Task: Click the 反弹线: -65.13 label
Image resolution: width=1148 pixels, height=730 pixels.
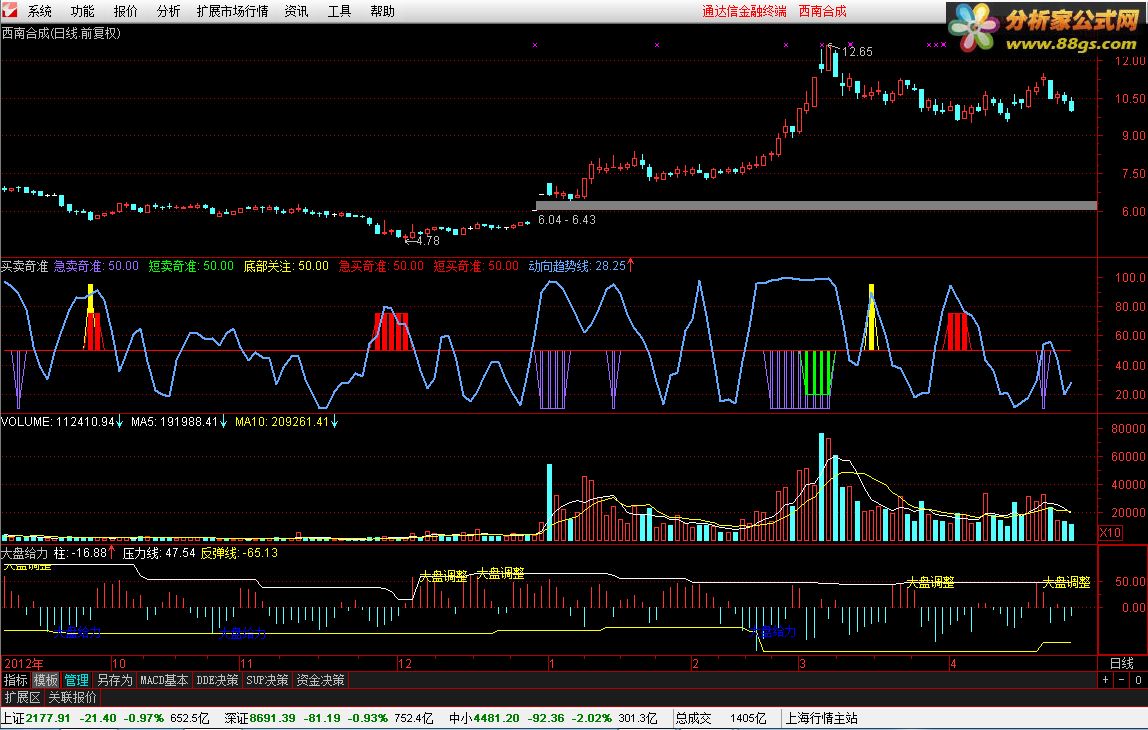Action: 239,553
